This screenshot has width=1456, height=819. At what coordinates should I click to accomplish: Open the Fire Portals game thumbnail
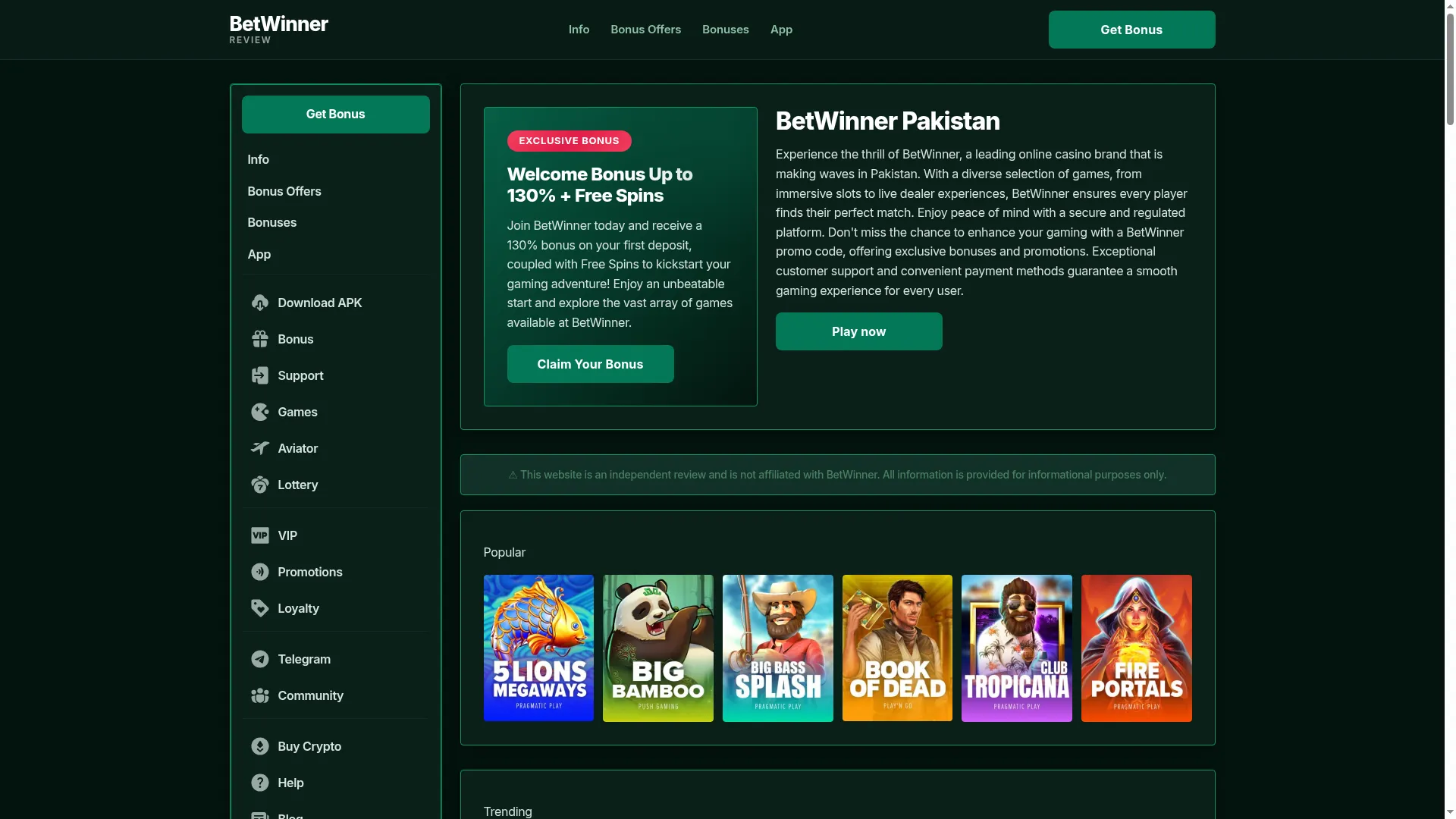tap(1136, 648)
